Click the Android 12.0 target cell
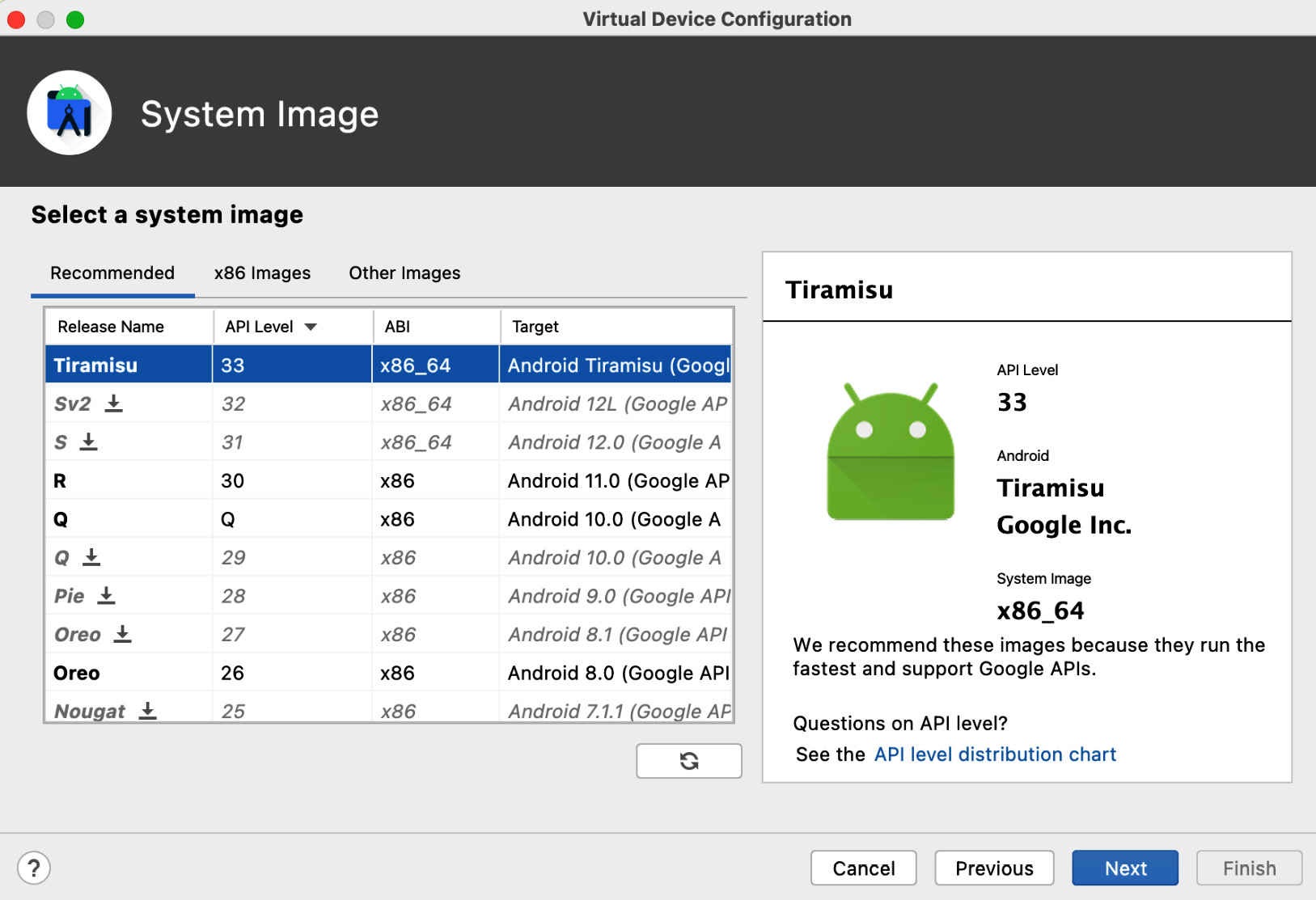1316x900 pixels. tap(616, 442)
